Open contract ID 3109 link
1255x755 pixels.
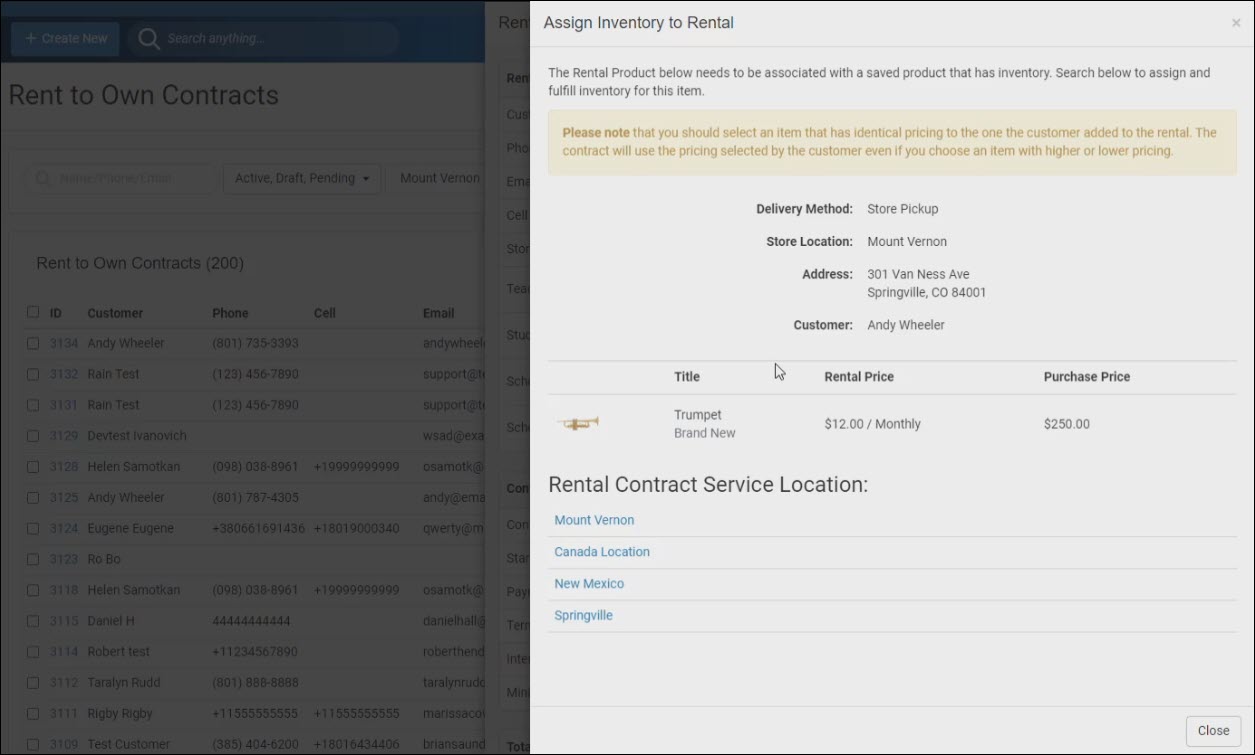(x=64, y=744)
